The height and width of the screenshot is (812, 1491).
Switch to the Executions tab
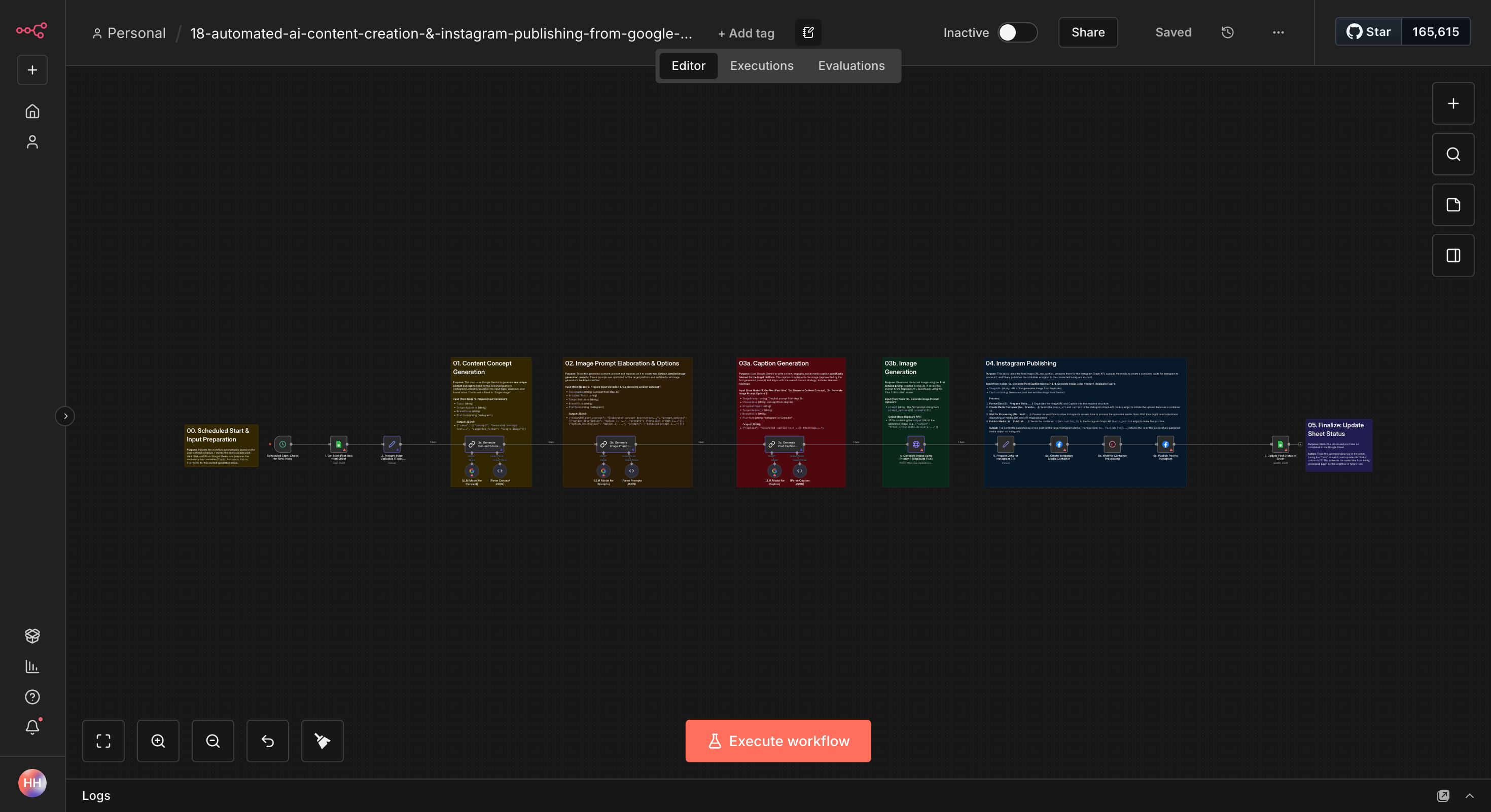coord(761,65)
